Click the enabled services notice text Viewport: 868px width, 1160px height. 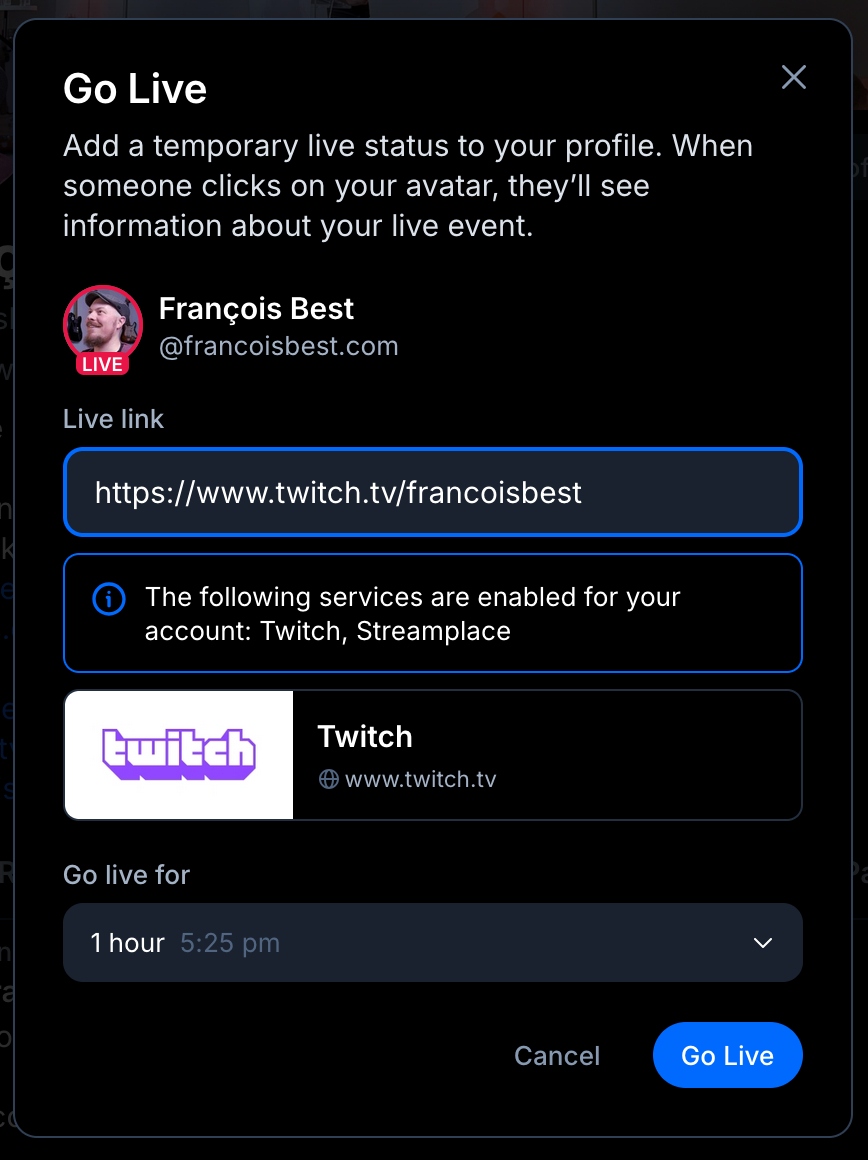[412, 614]
